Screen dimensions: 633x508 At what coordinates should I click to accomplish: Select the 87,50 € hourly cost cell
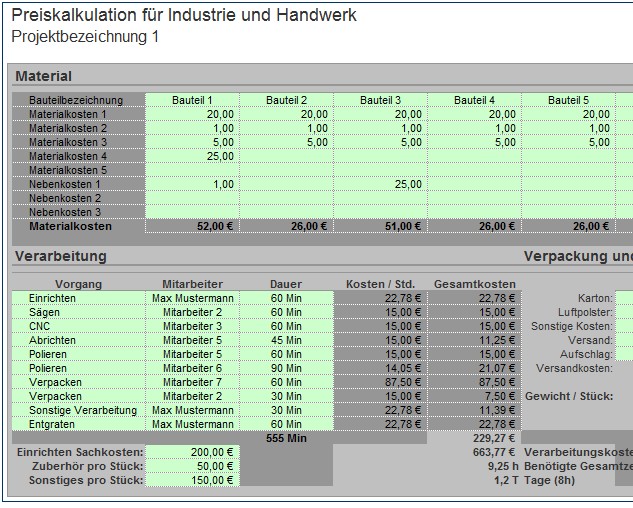point(380,382)
